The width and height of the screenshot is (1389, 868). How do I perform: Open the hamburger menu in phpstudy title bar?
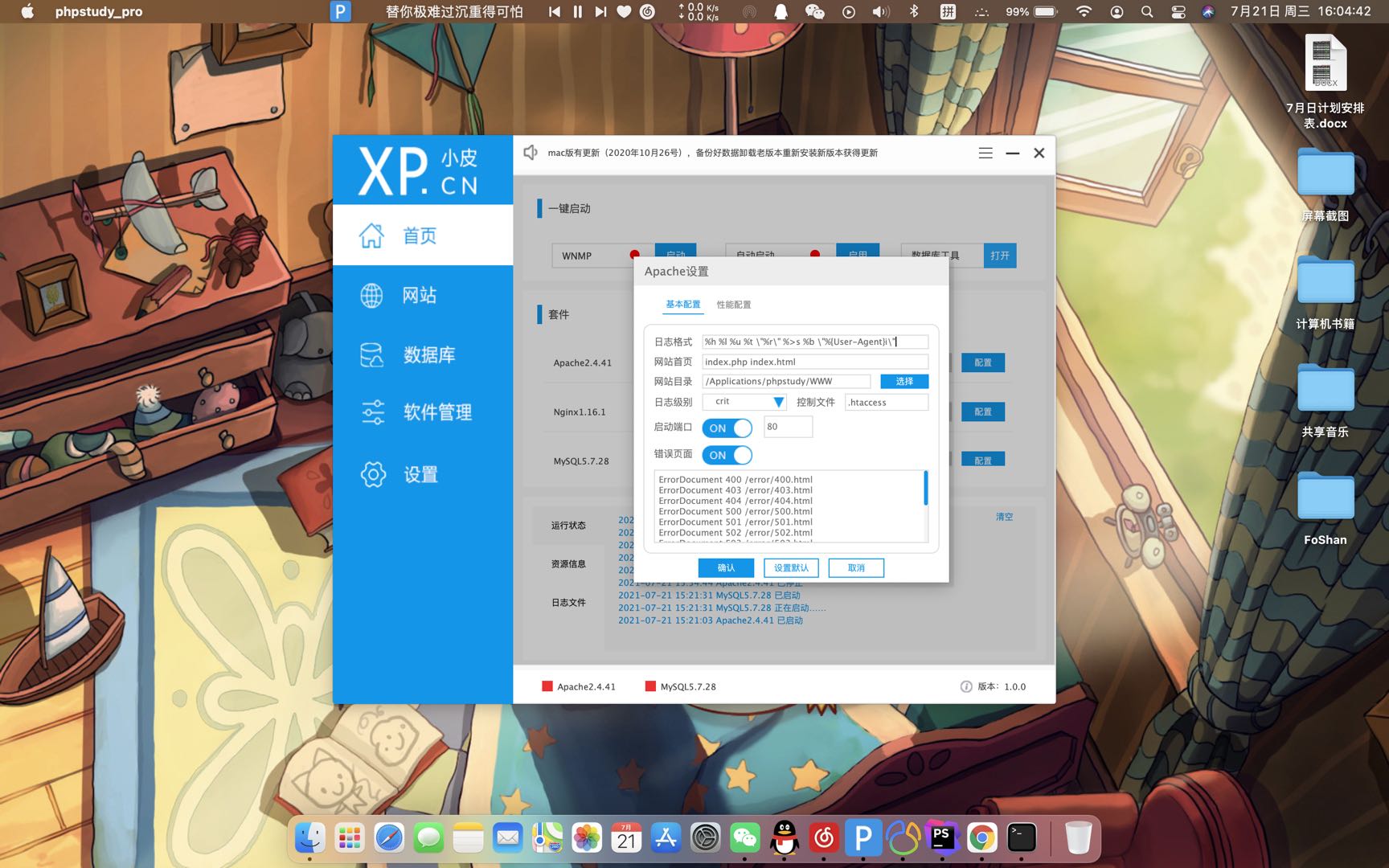(x=985, y=153)
